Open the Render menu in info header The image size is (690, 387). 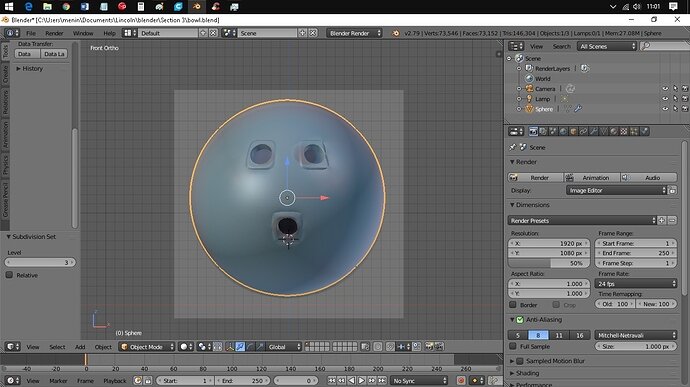[x=54, y=33]
